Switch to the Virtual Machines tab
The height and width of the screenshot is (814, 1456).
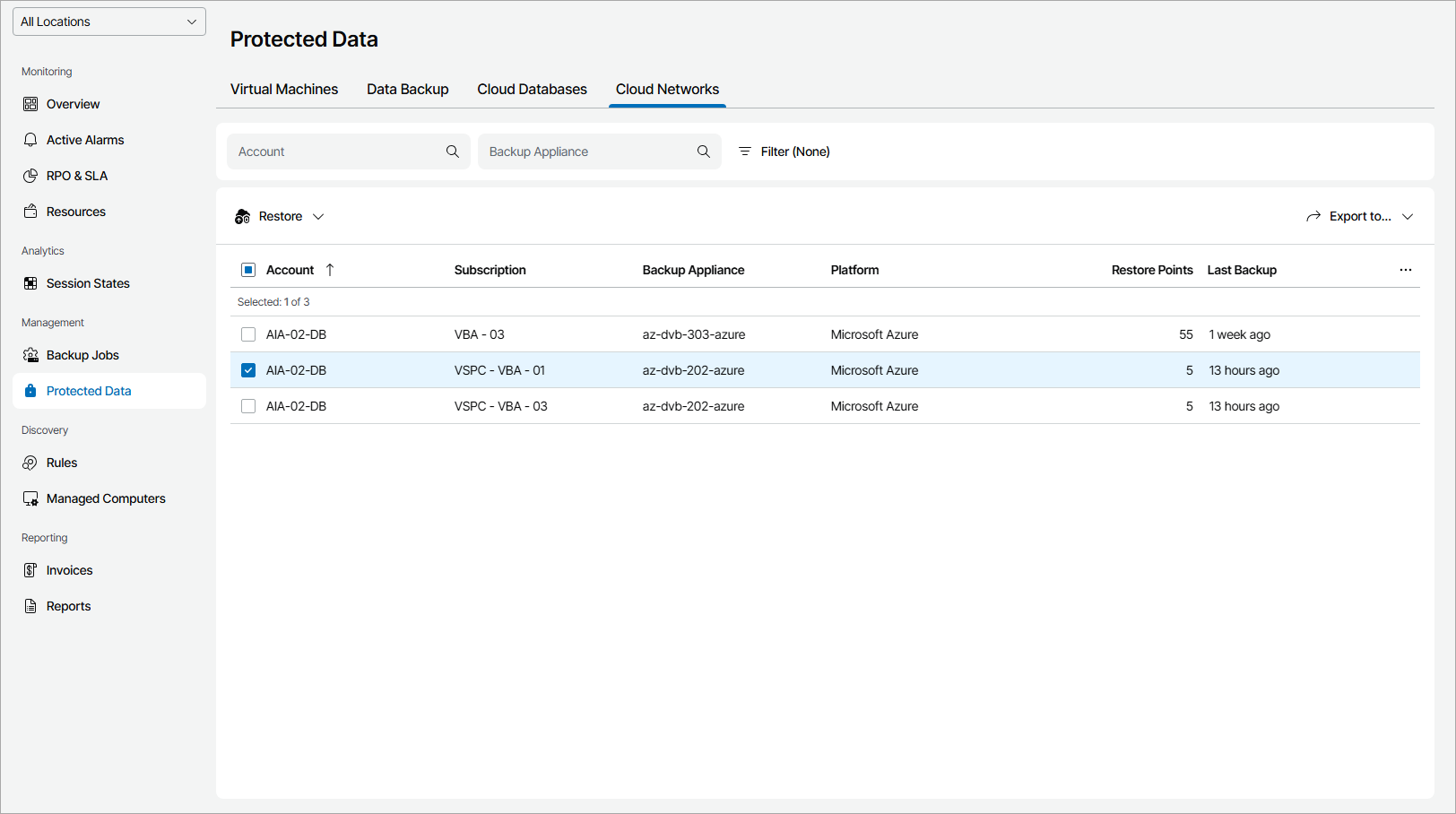point(284,90)
